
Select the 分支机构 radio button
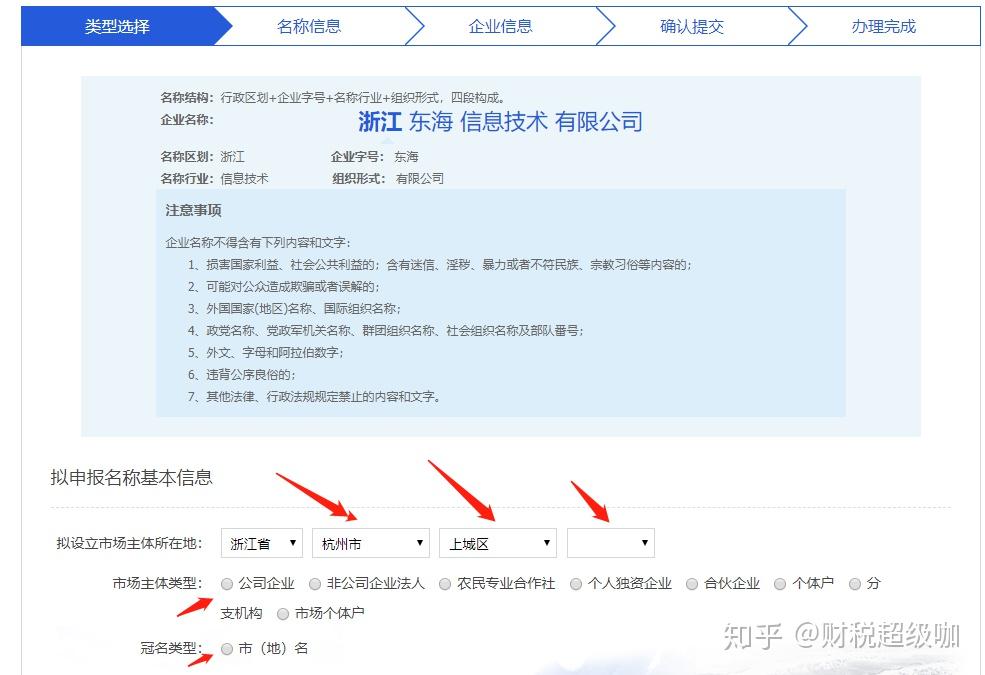(854, 584)
